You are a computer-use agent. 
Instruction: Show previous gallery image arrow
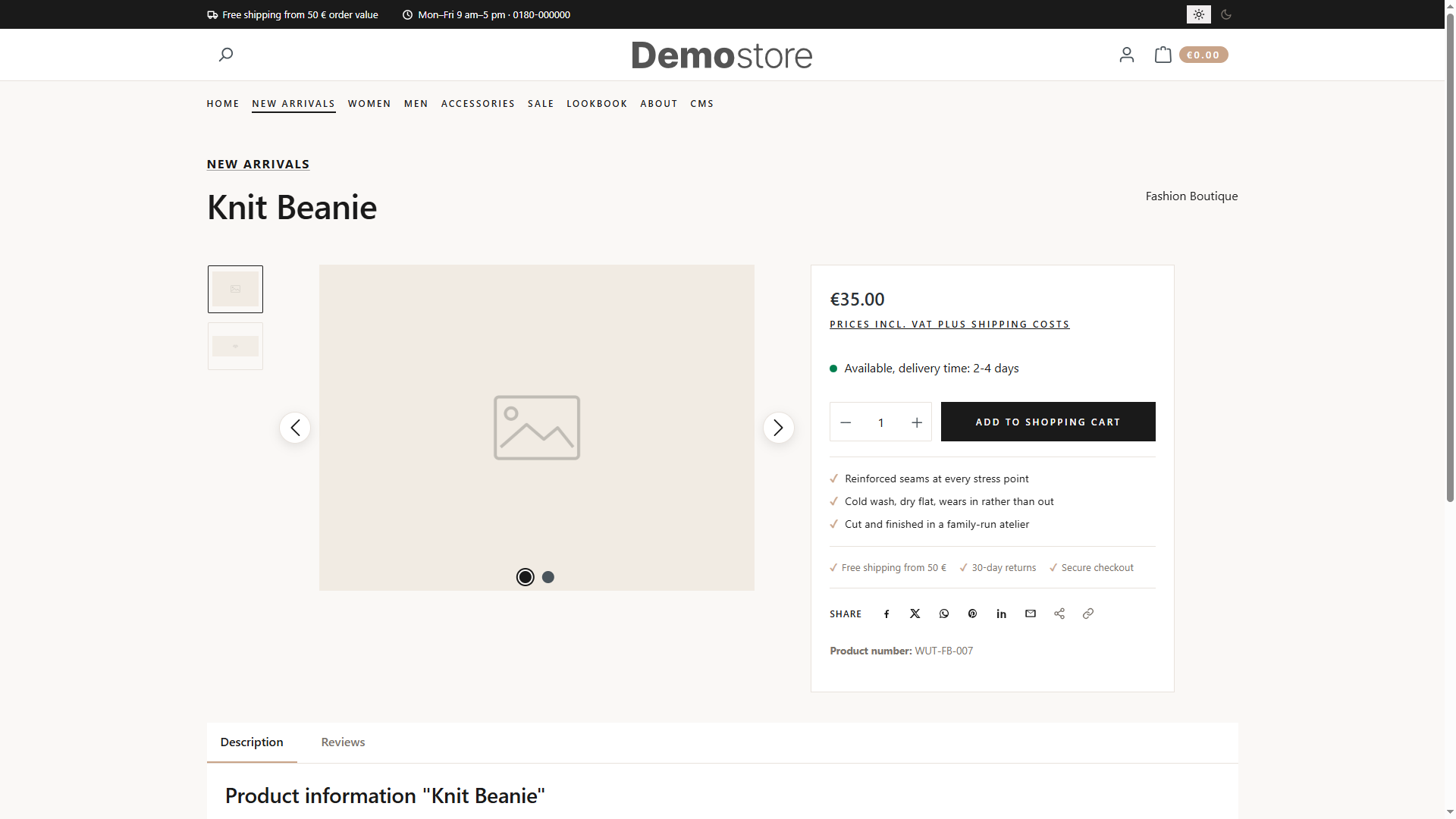coord(295,428)
